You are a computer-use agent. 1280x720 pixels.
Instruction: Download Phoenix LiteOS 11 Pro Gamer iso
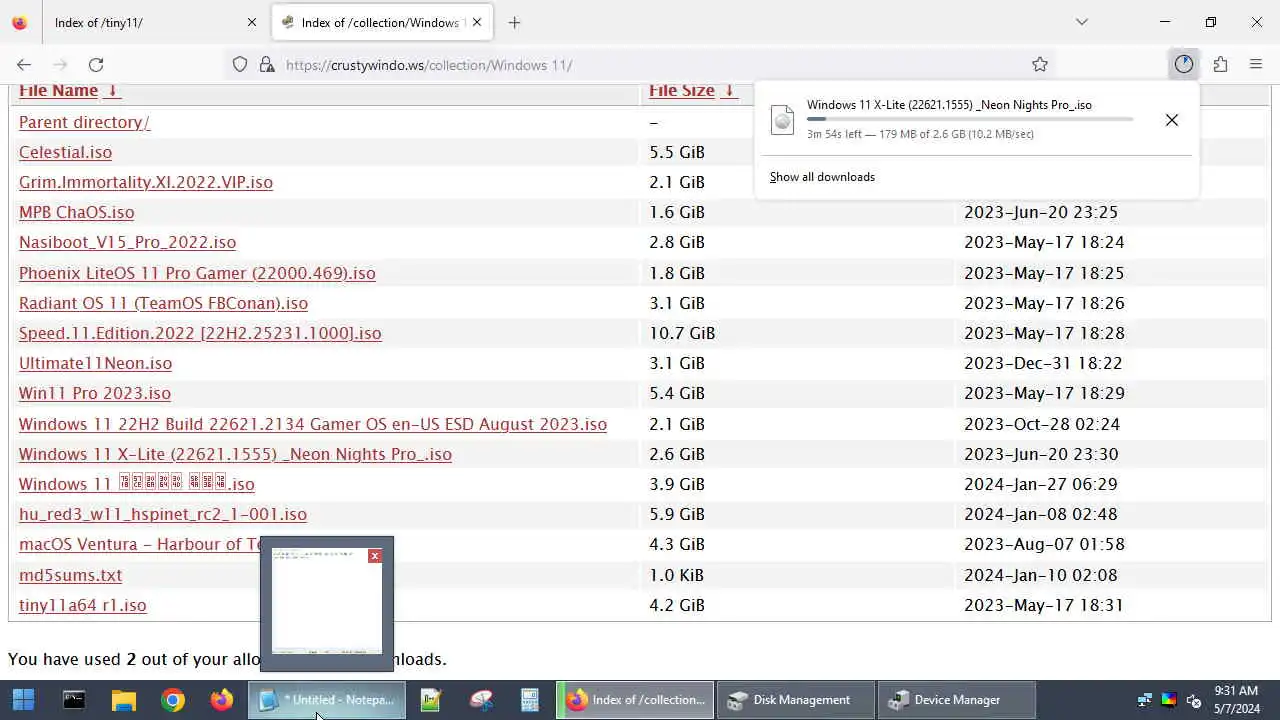click(x=197, y=273)
